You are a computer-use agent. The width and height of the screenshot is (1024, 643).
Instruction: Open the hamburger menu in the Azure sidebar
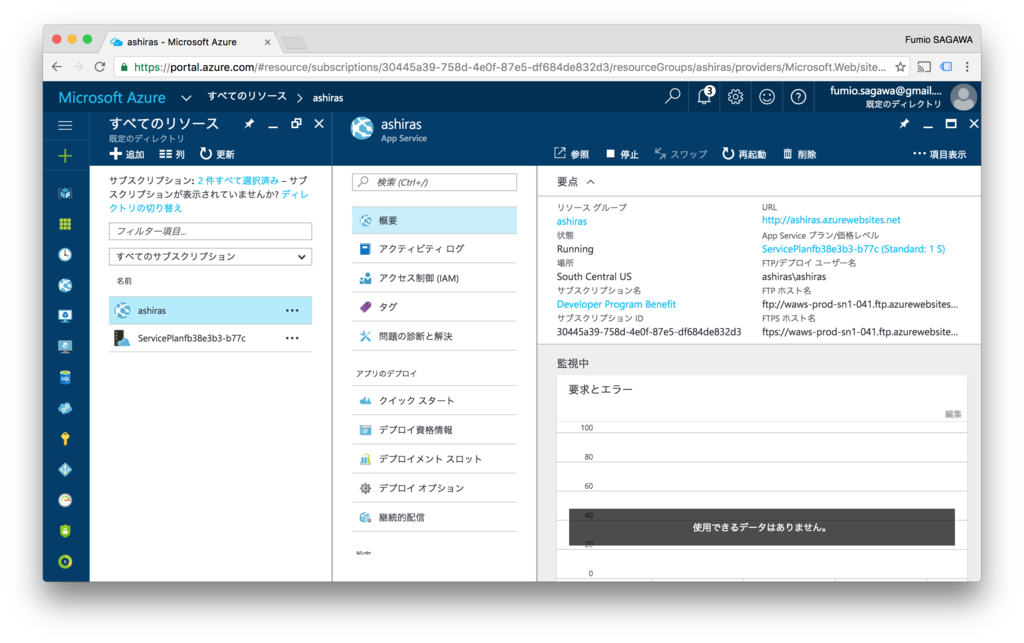point(65,125)
